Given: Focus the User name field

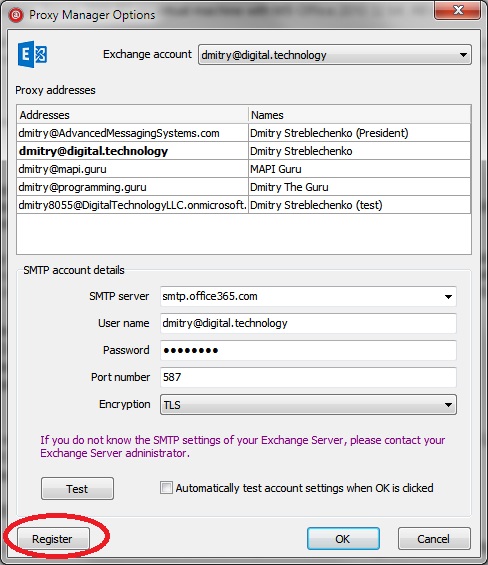Looking at the screenshot, I should (308, 323).
